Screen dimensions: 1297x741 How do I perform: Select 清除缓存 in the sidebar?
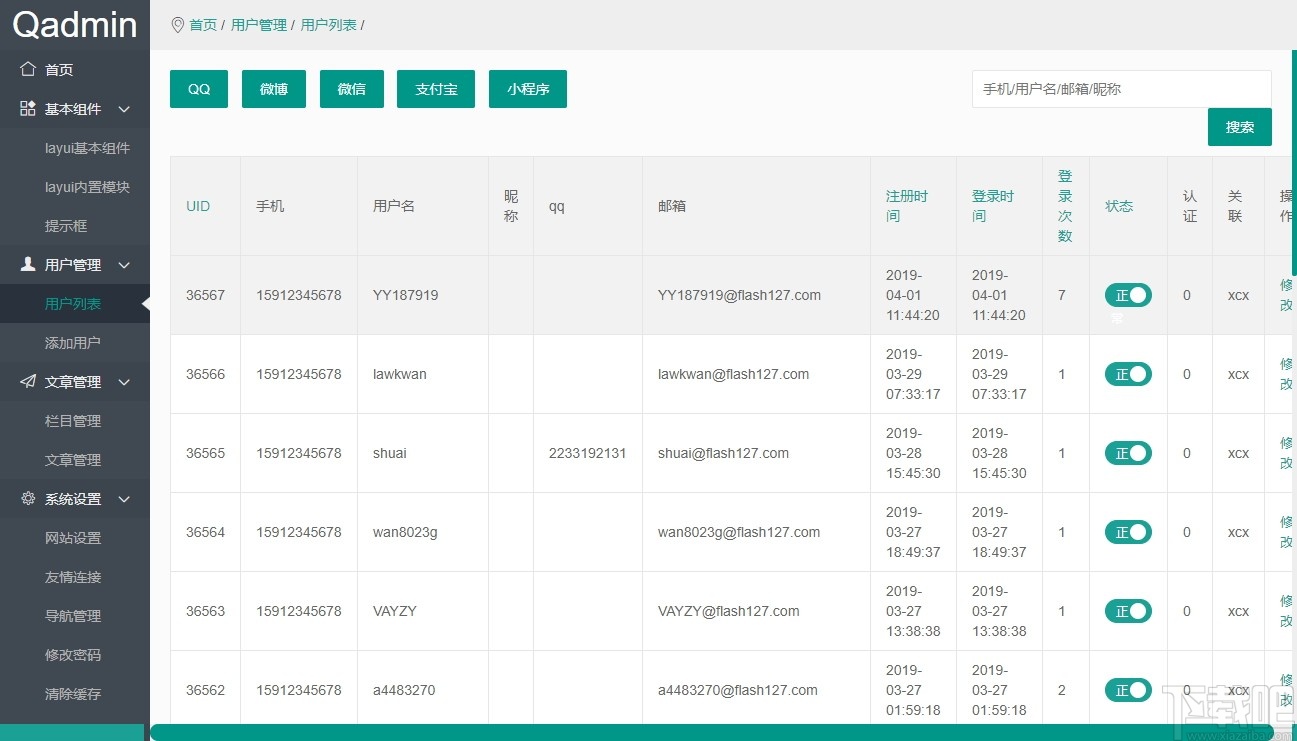[75, 694]
